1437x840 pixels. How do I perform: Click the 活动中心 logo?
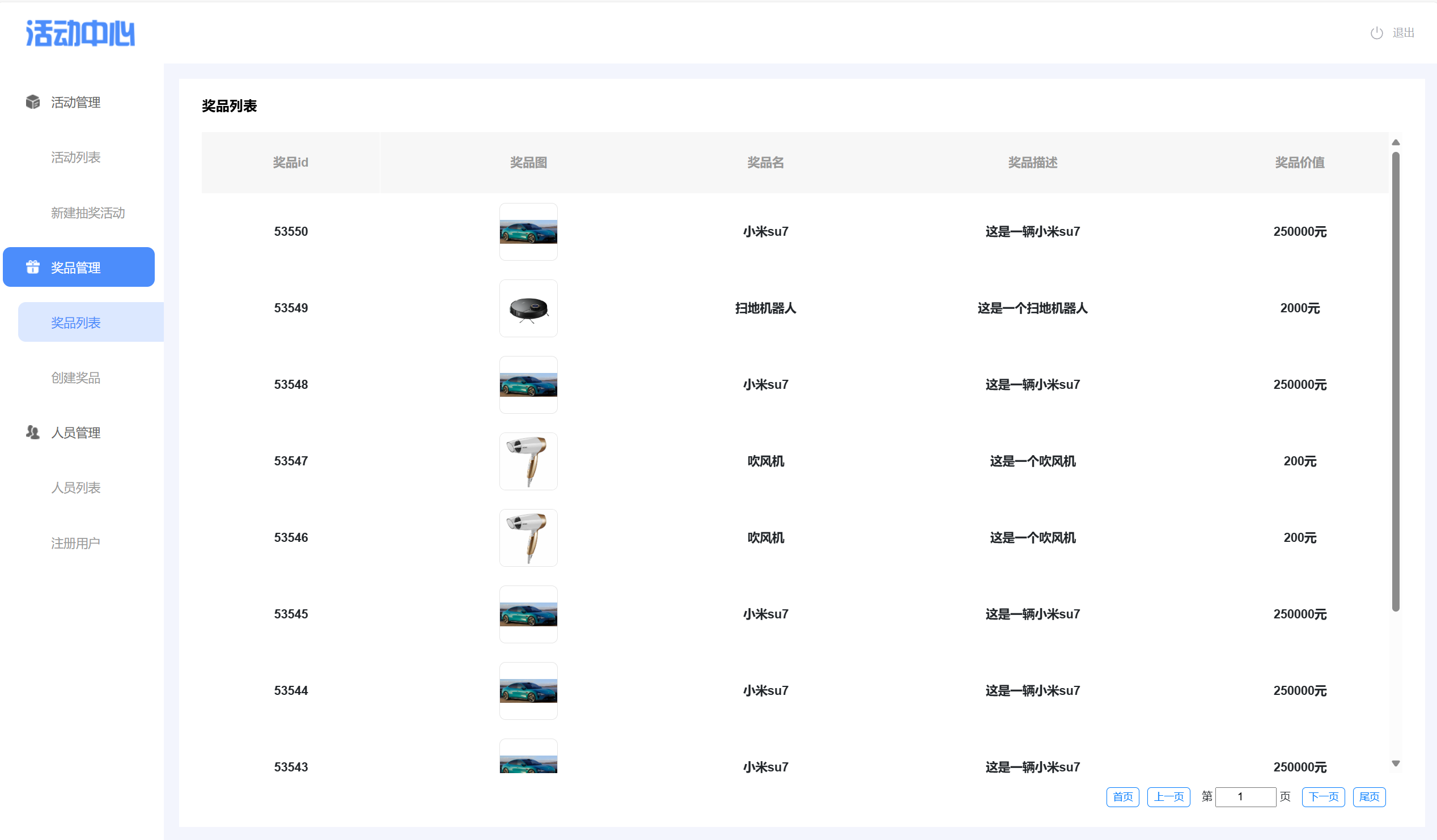80,33
